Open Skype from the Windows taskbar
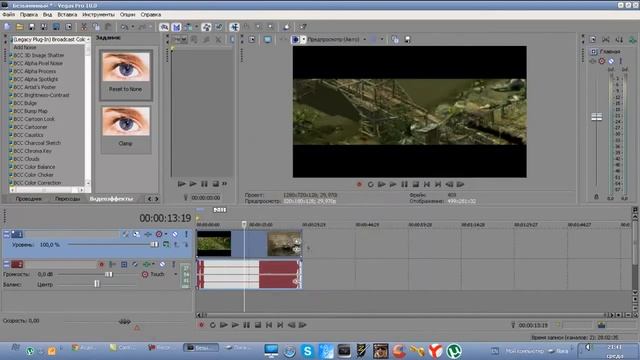The width and height of the screenshot is (640, 360). [307, 351]
